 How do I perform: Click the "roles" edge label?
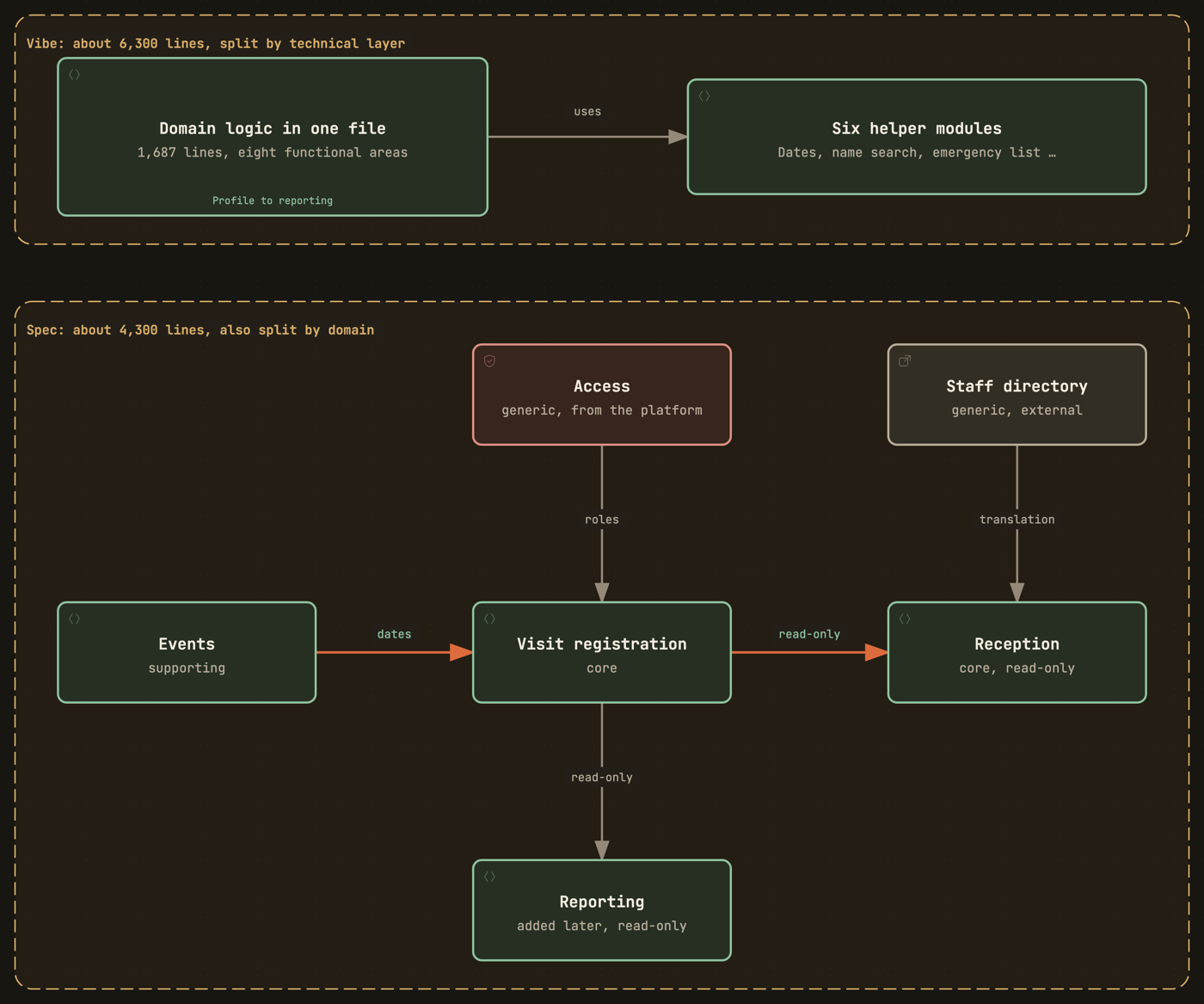pyautogui.click(x=602, y=520)
